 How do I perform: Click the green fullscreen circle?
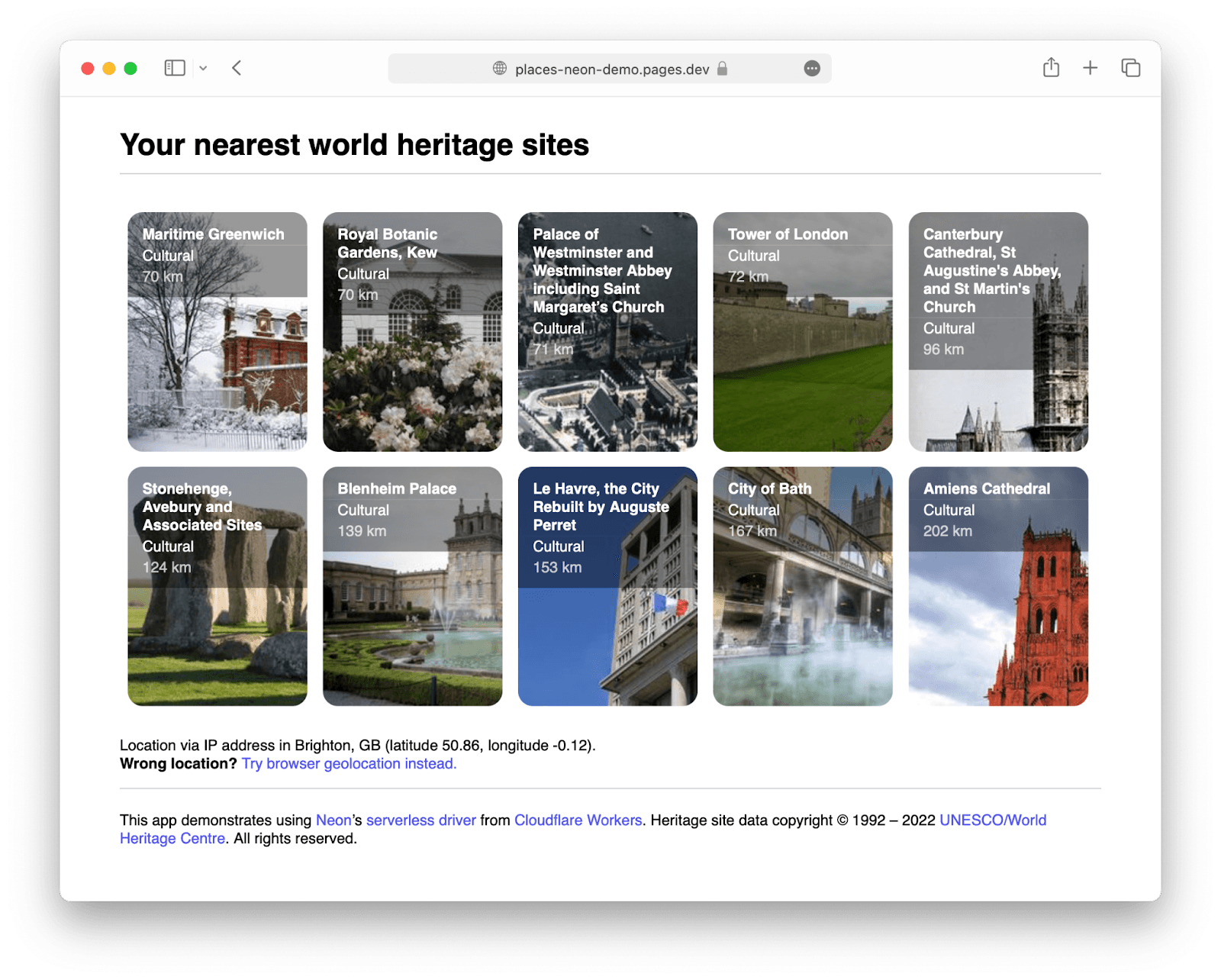point(131,68)
